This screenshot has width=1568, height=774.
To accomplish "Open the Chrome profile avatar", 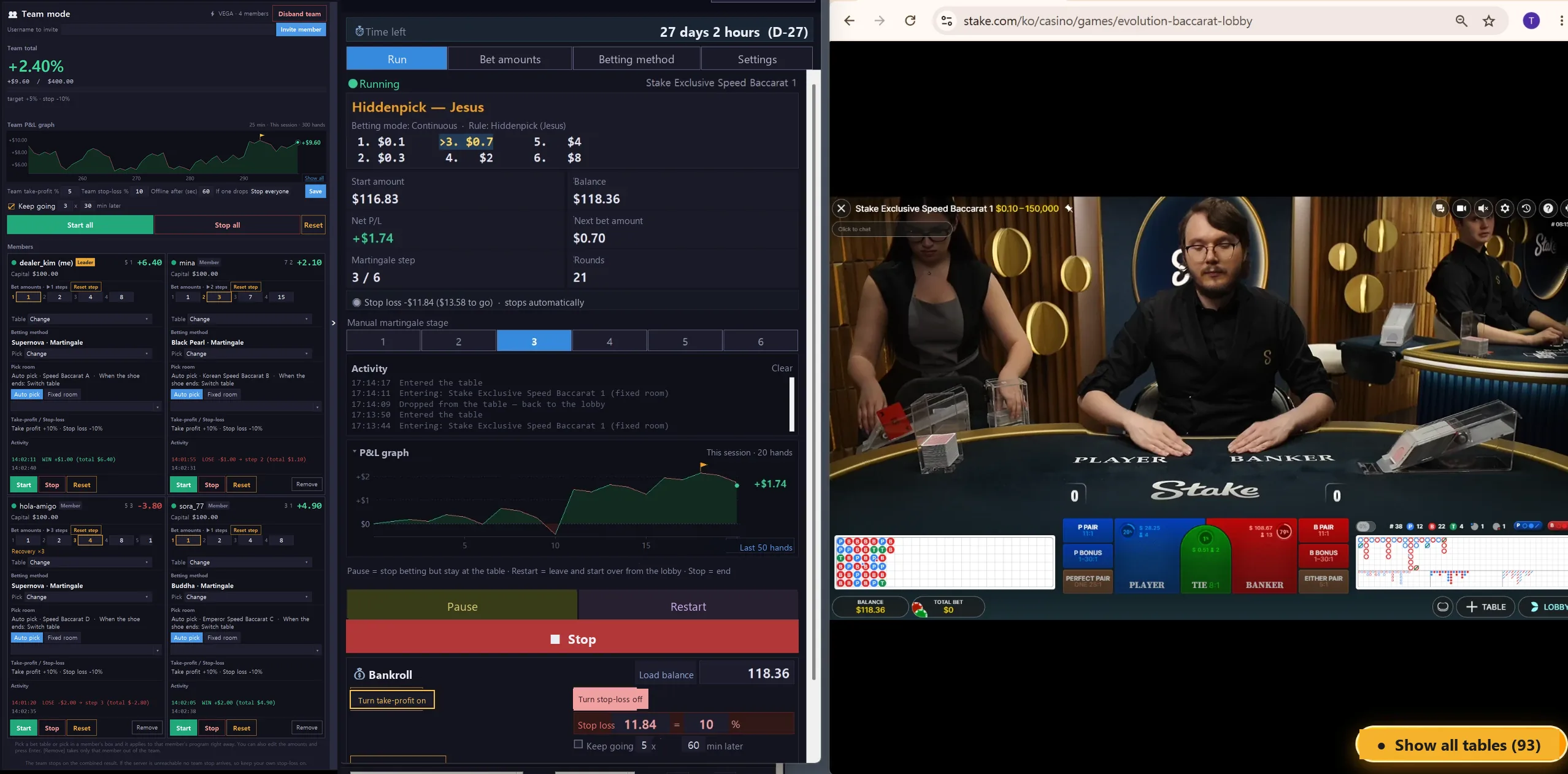I will coord(1531,21).
